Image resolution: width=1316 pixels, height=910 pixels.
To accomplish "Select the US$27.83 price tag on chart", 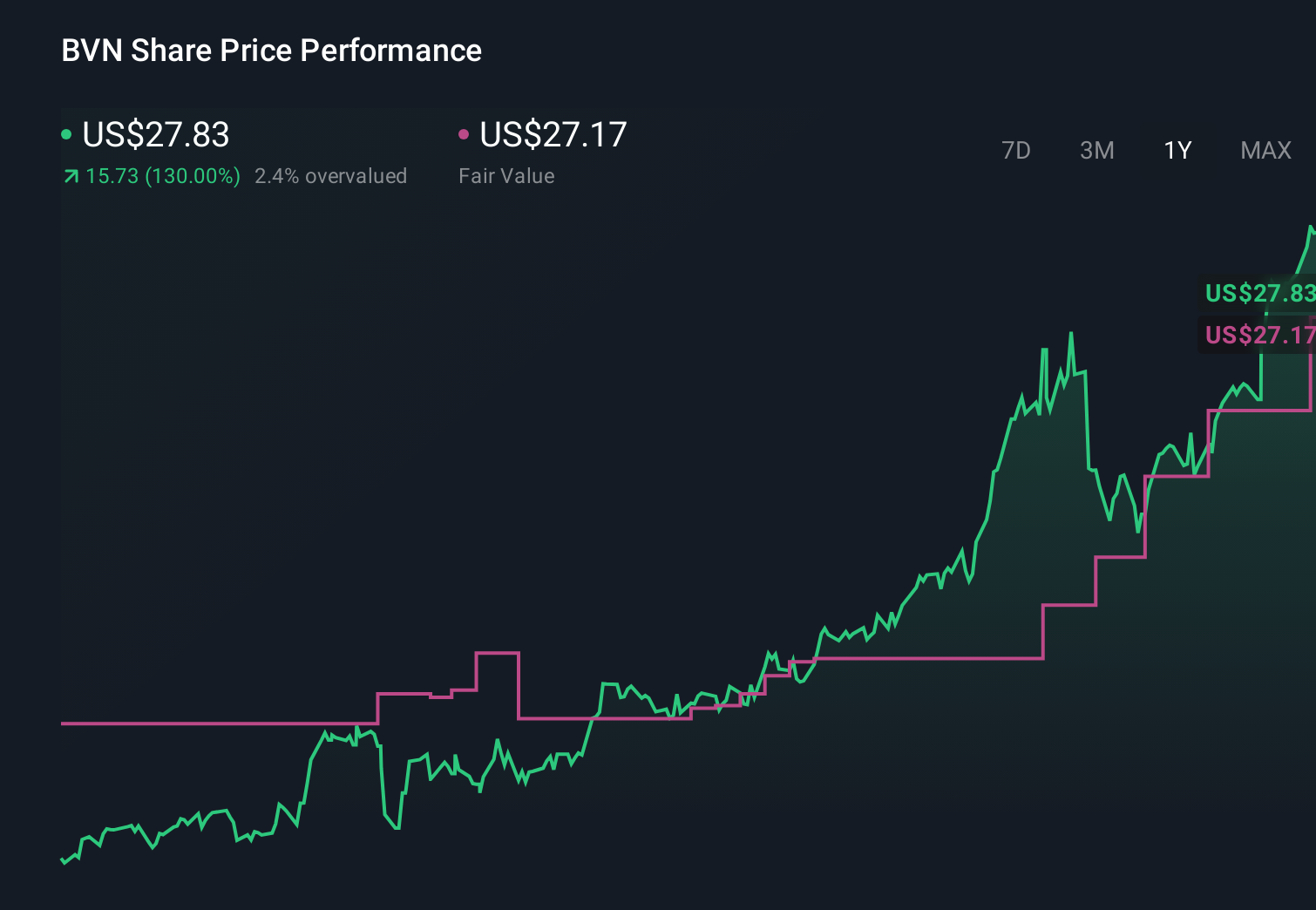I will [1259, 294].
